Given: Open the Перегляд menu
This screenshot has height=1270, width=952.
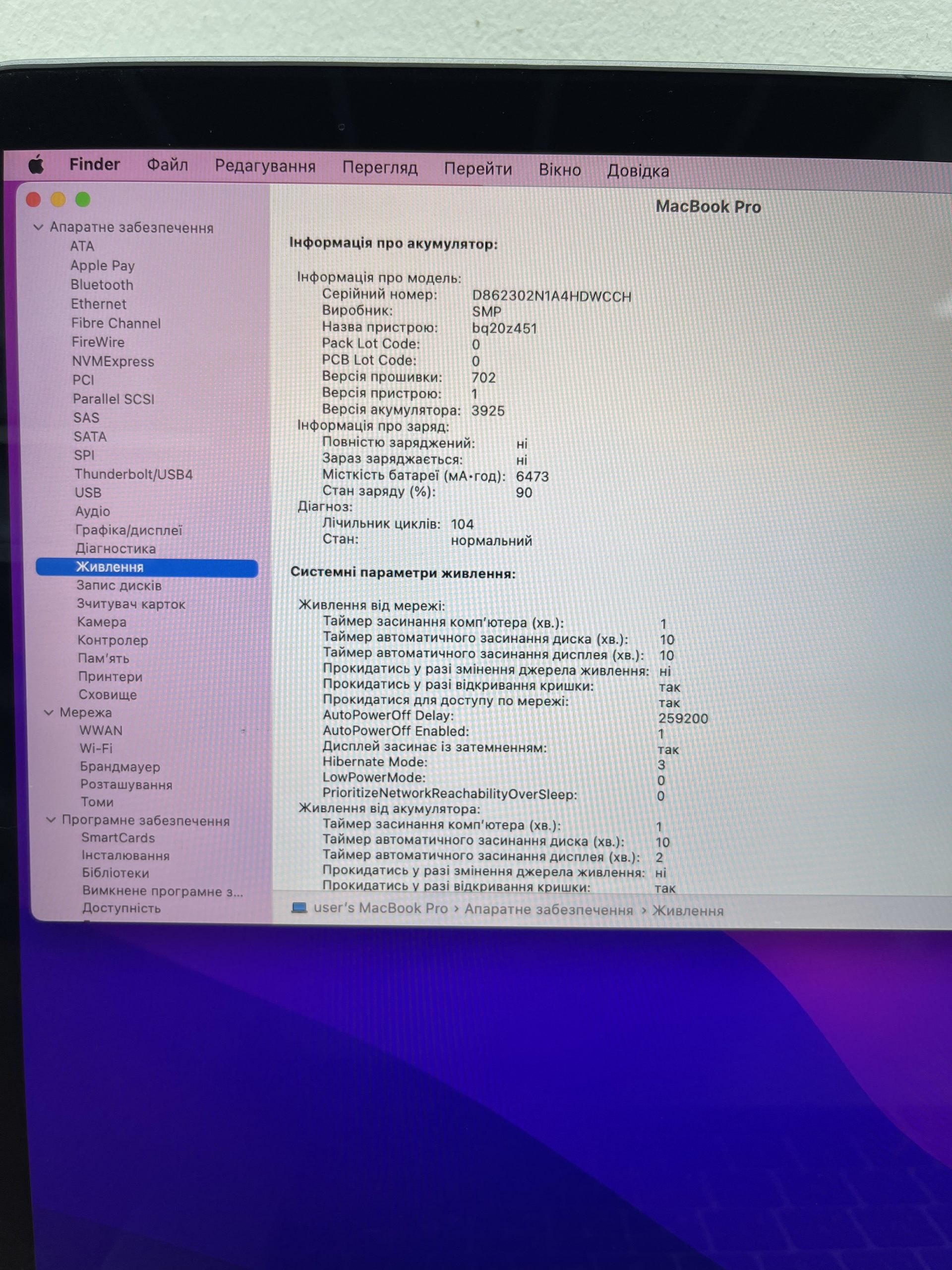Looking at the screenshot, I should pos(380,168).
